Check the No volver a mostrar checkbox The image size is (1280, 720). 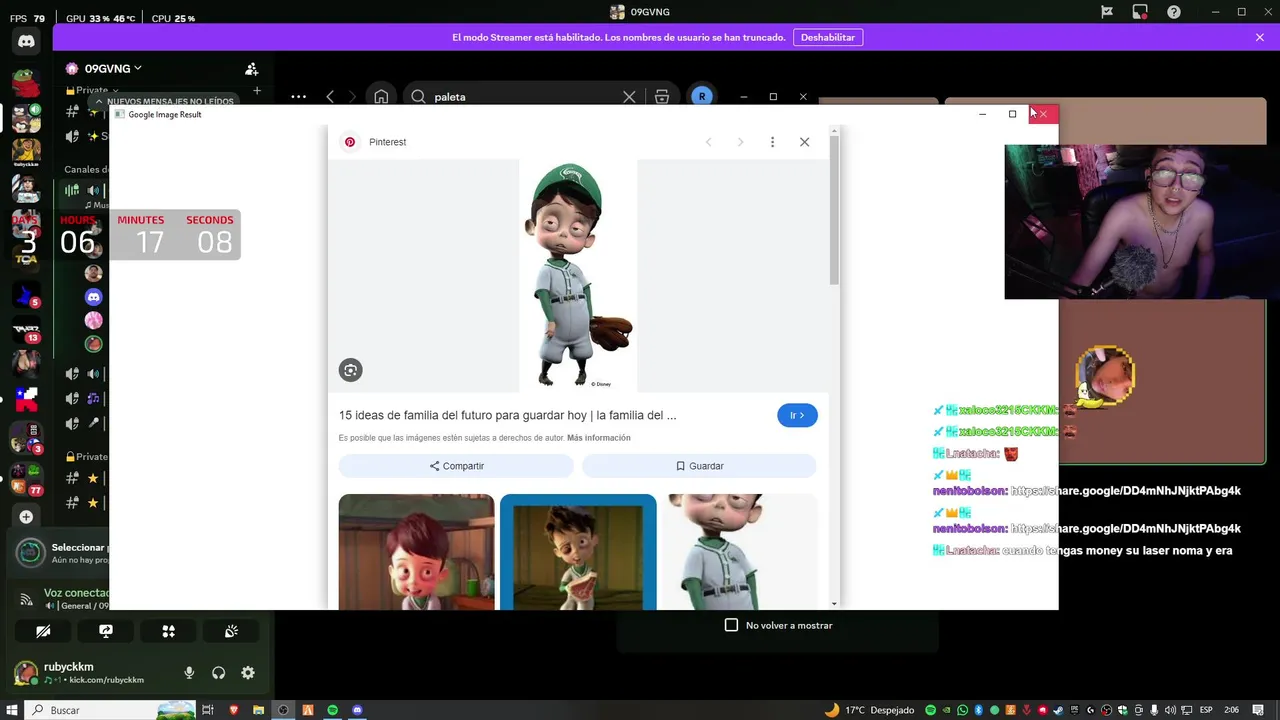731,625
